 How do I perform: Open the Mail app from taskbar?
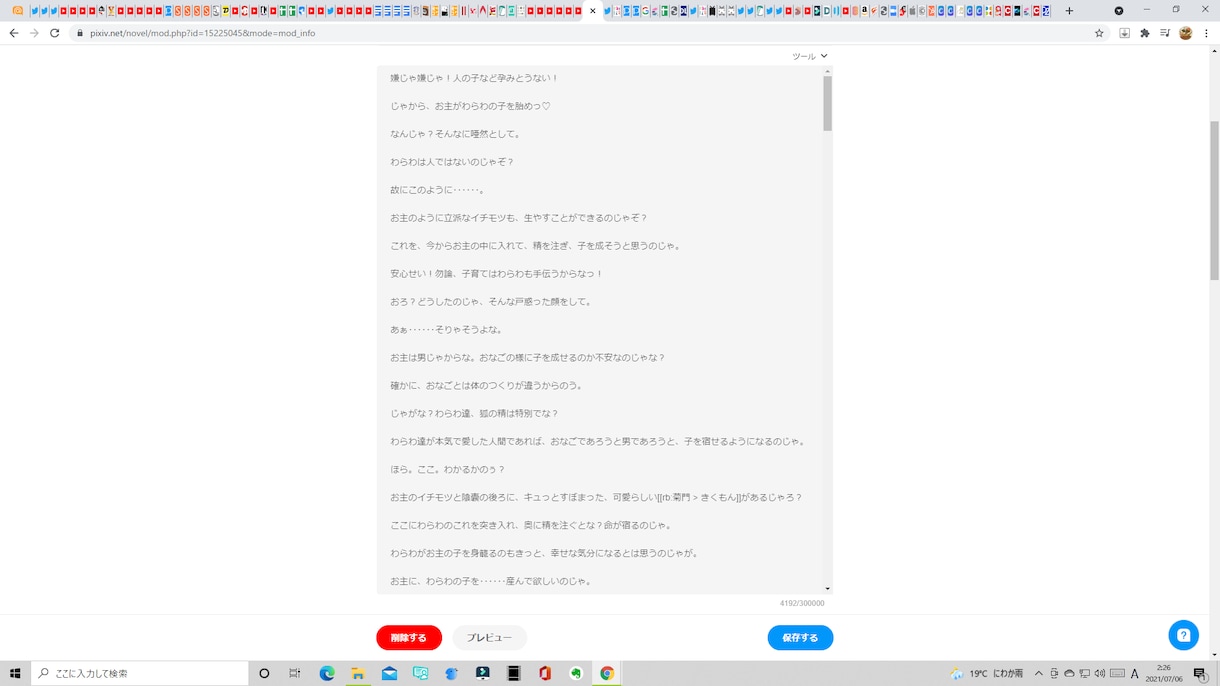tap(389, 673)
